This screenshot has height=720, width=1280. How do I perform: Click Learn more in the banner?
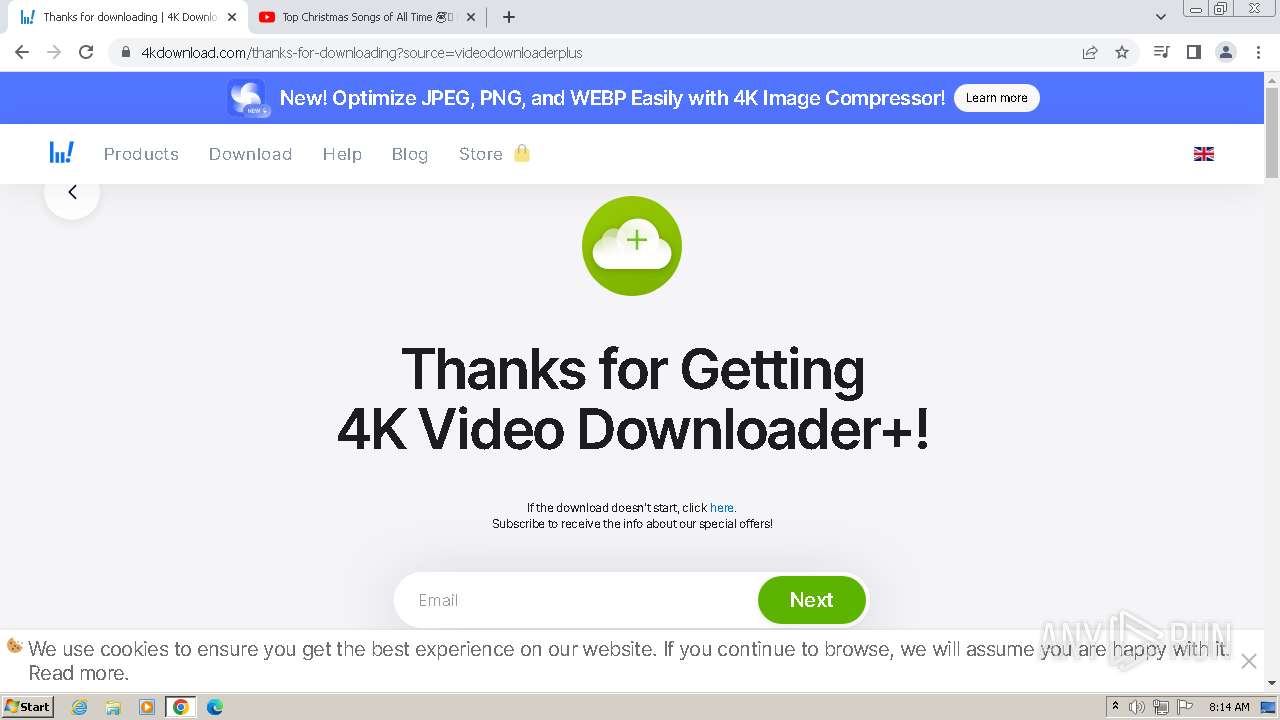pos(996,98)
